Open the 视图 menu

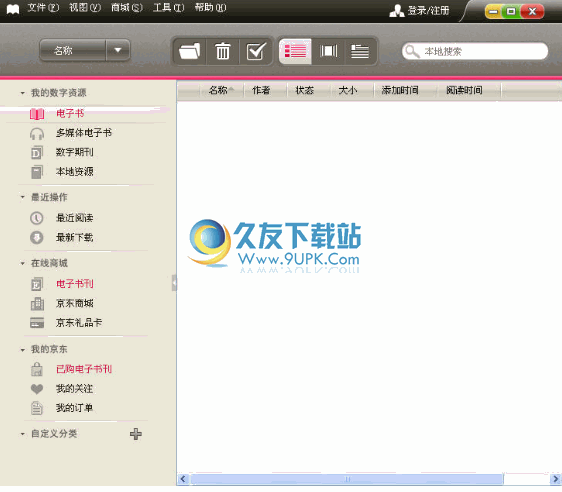click(85, 8)
